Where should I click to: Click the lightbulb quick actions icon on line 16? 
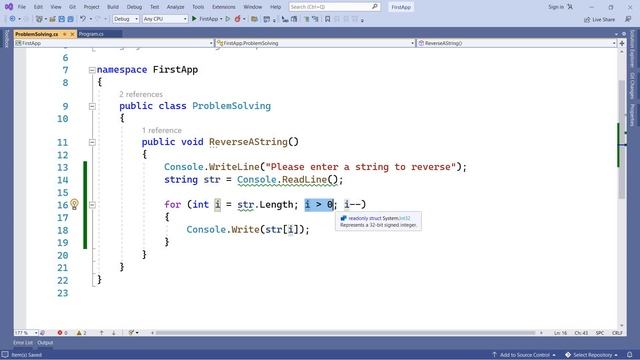[x=74, y=204]
